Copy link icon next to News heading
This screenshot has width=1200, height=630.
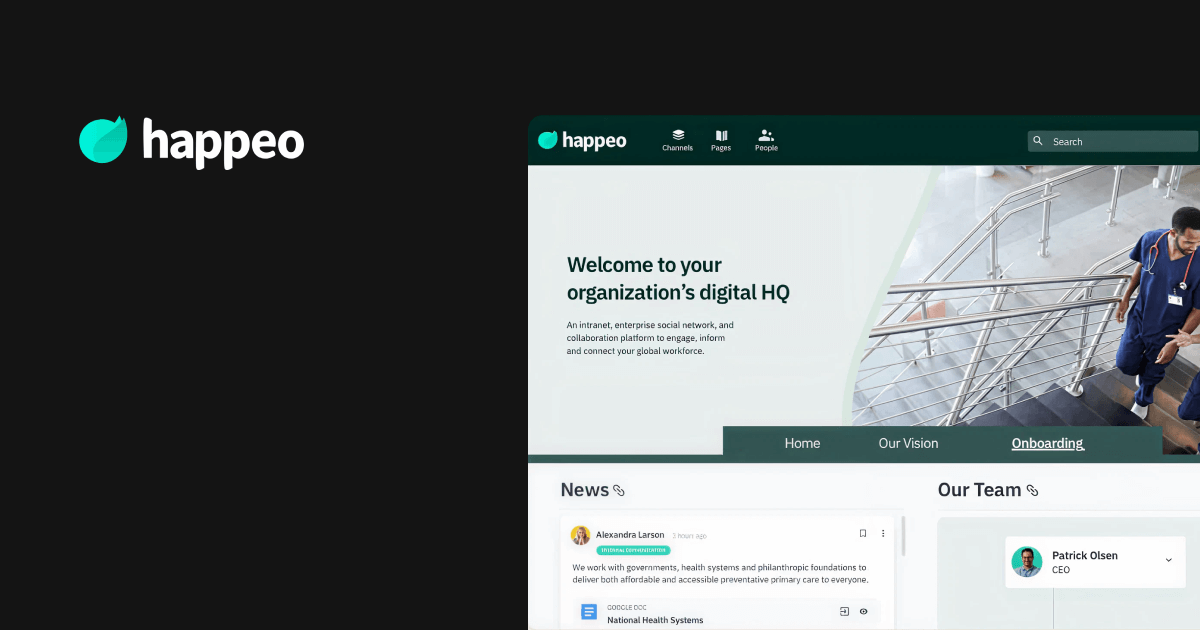(619, 490)
